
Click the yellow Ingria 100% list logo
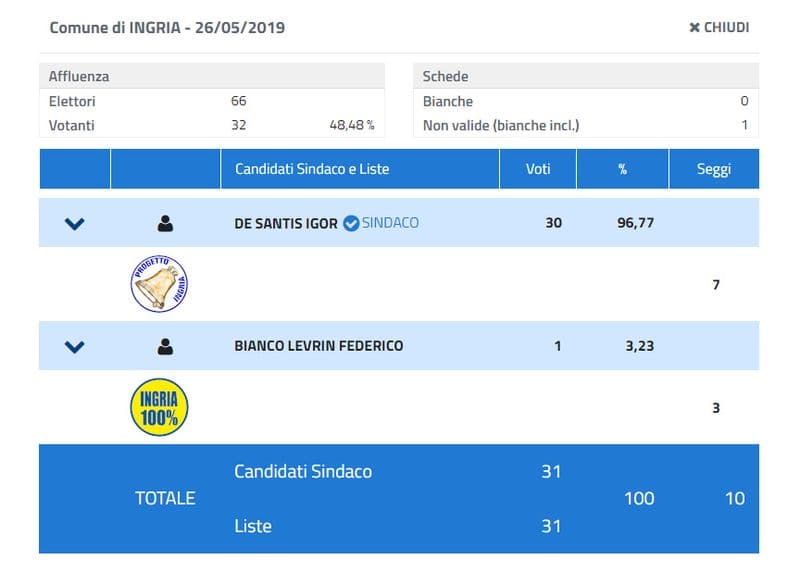159,407
